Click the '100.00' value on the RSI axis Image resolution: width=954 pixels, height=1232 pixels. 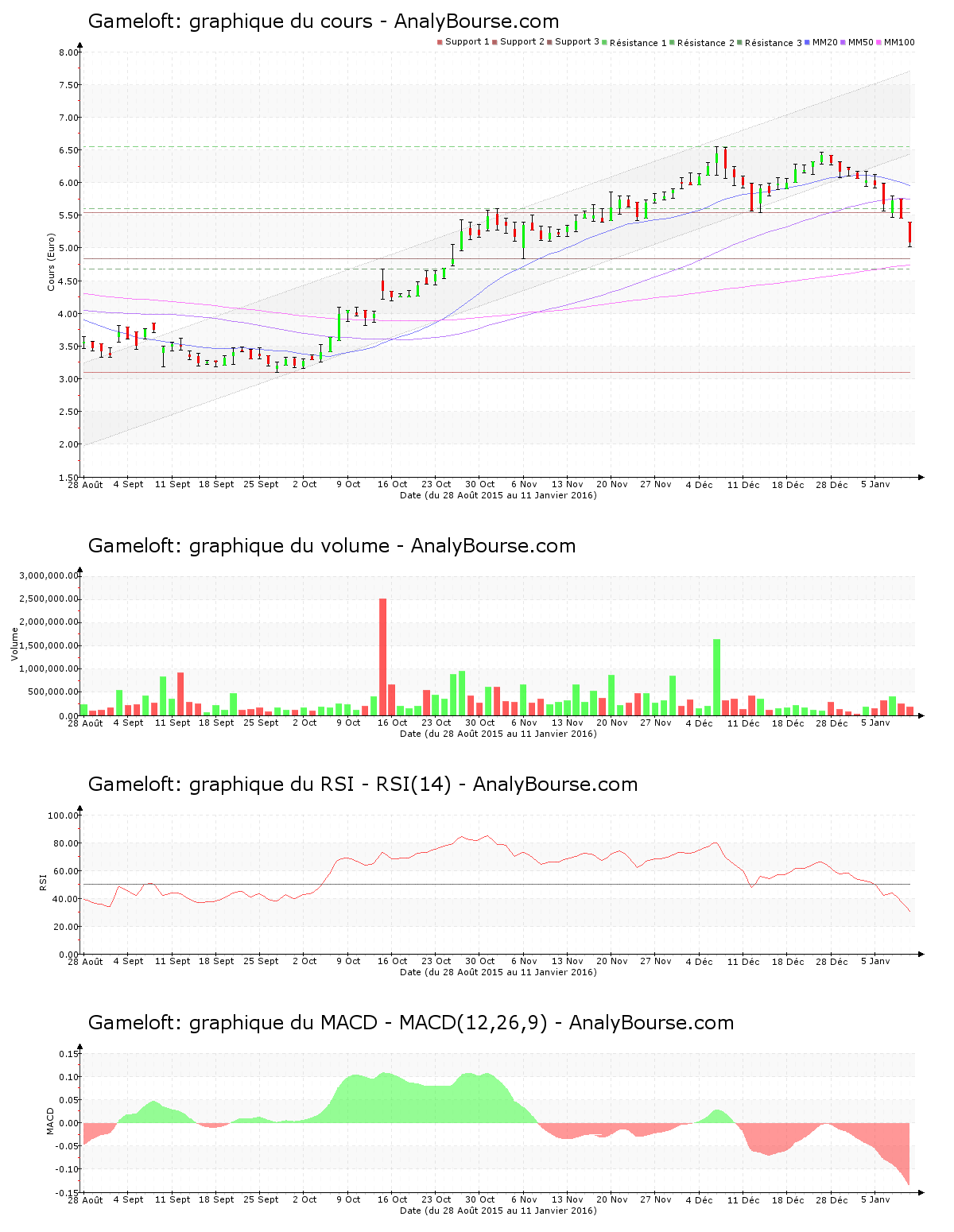point(64,816)
